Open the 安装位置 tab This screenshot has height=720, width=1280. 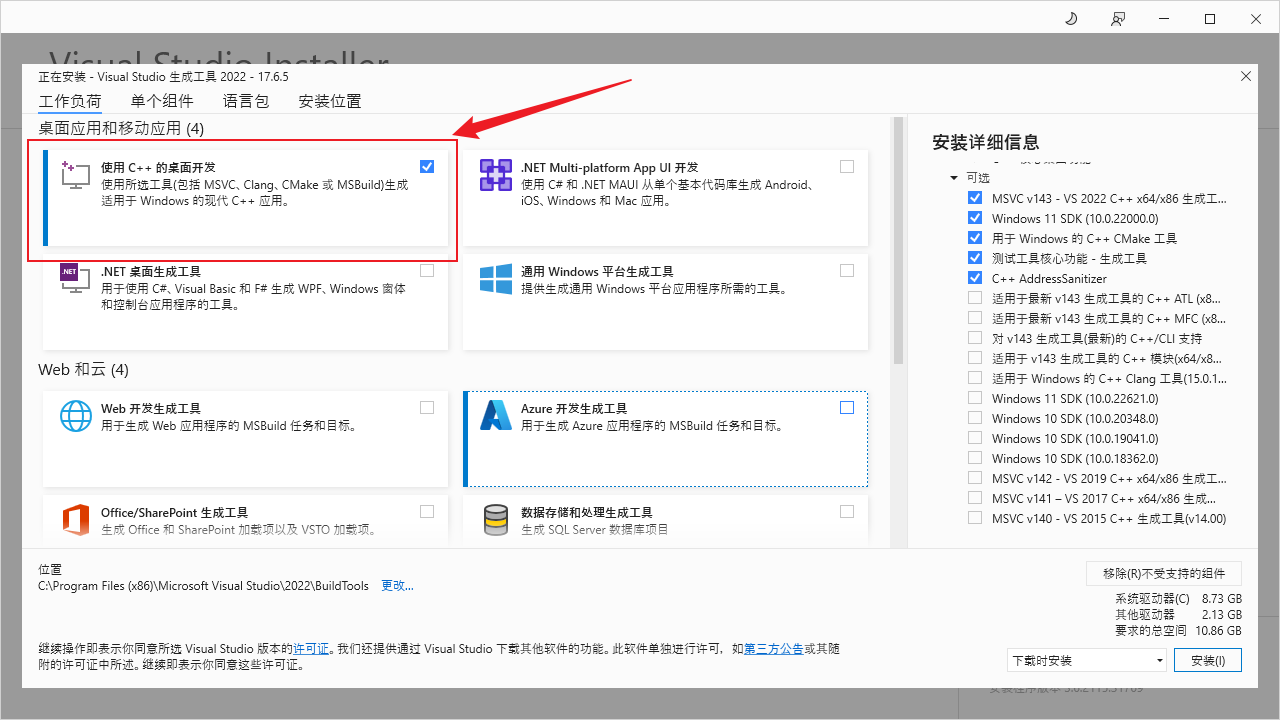(330, 100)
